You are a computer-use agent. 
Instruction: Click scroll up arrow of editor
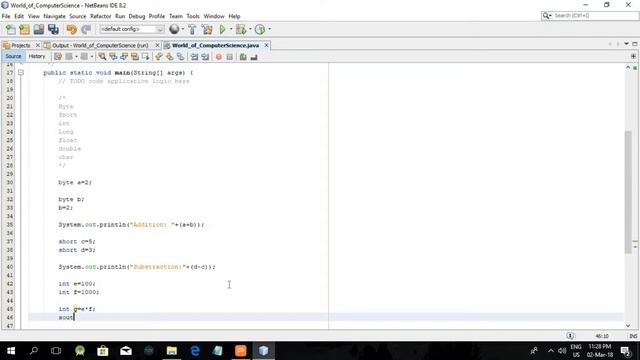(628, 67)
